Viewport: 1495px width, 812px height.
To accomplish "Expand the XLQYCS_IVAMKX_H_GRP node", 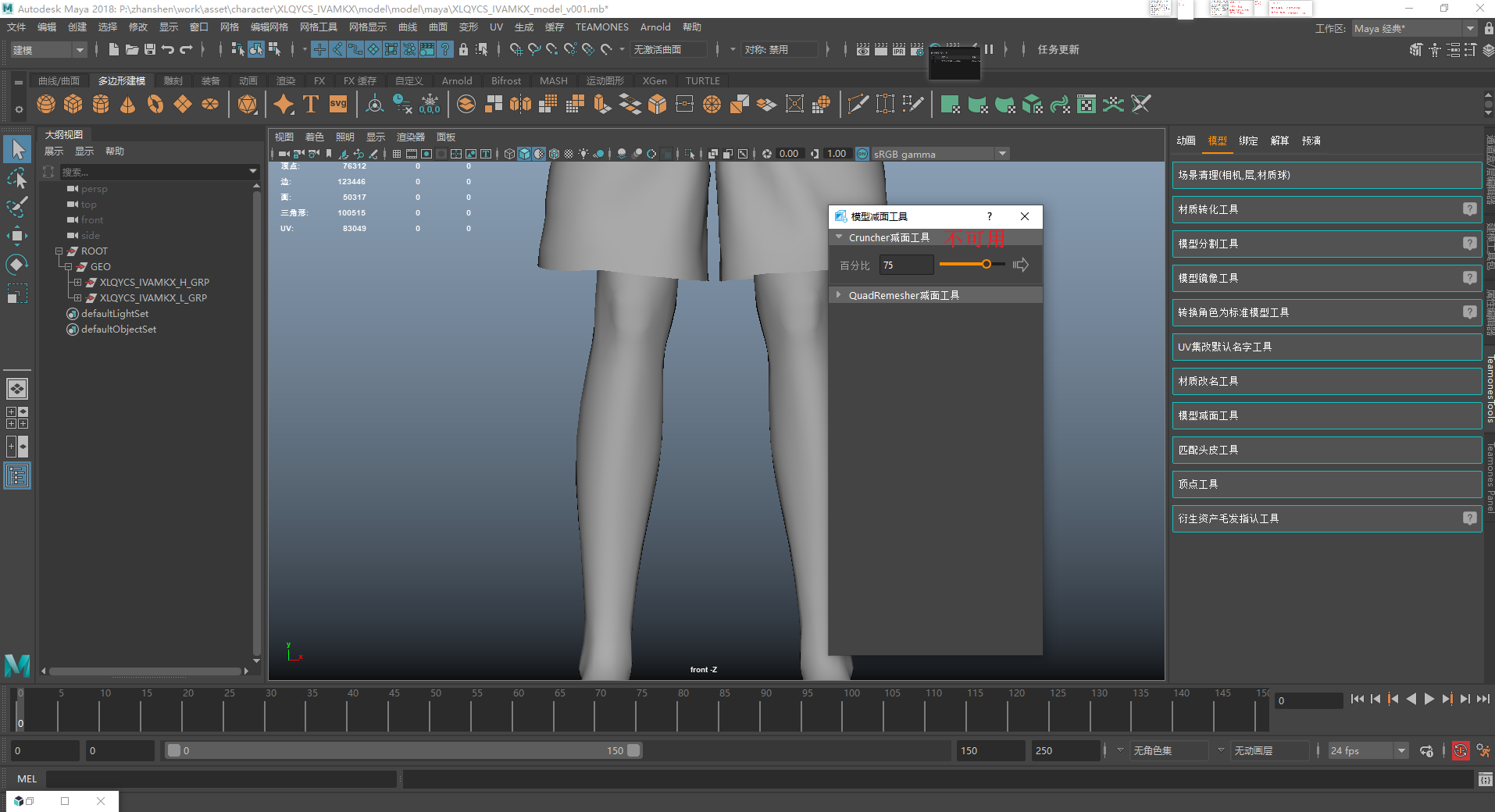I will (x=77, y=283).
